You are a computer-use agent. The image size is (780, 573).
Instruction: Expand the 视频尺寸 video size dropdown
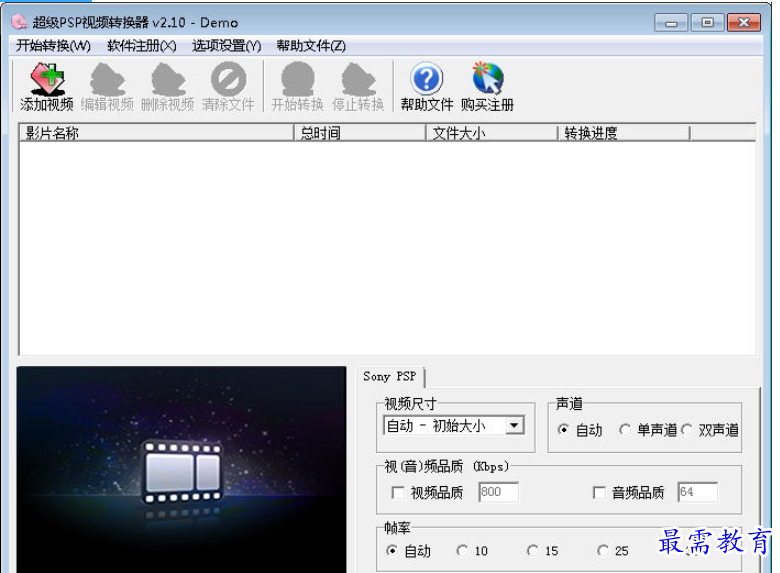point(515,425)
